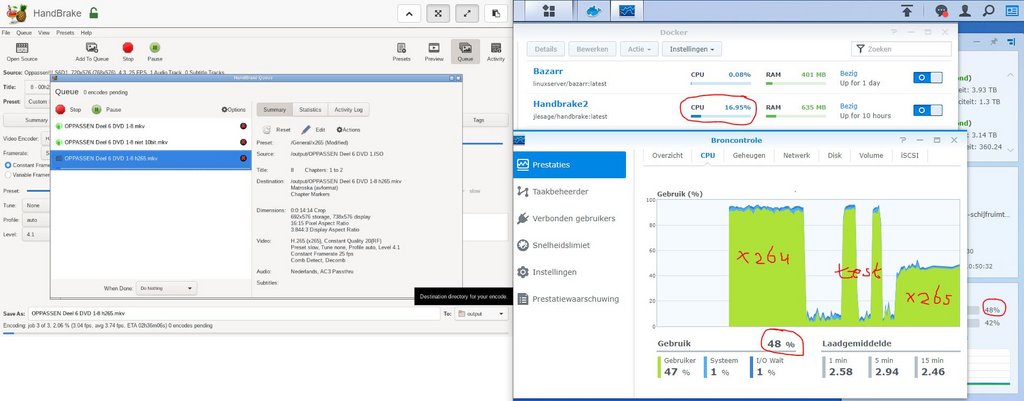Open the File menu in HandBrake
The height and width of the screenshot is (401, 1024).
click(6, 33)
